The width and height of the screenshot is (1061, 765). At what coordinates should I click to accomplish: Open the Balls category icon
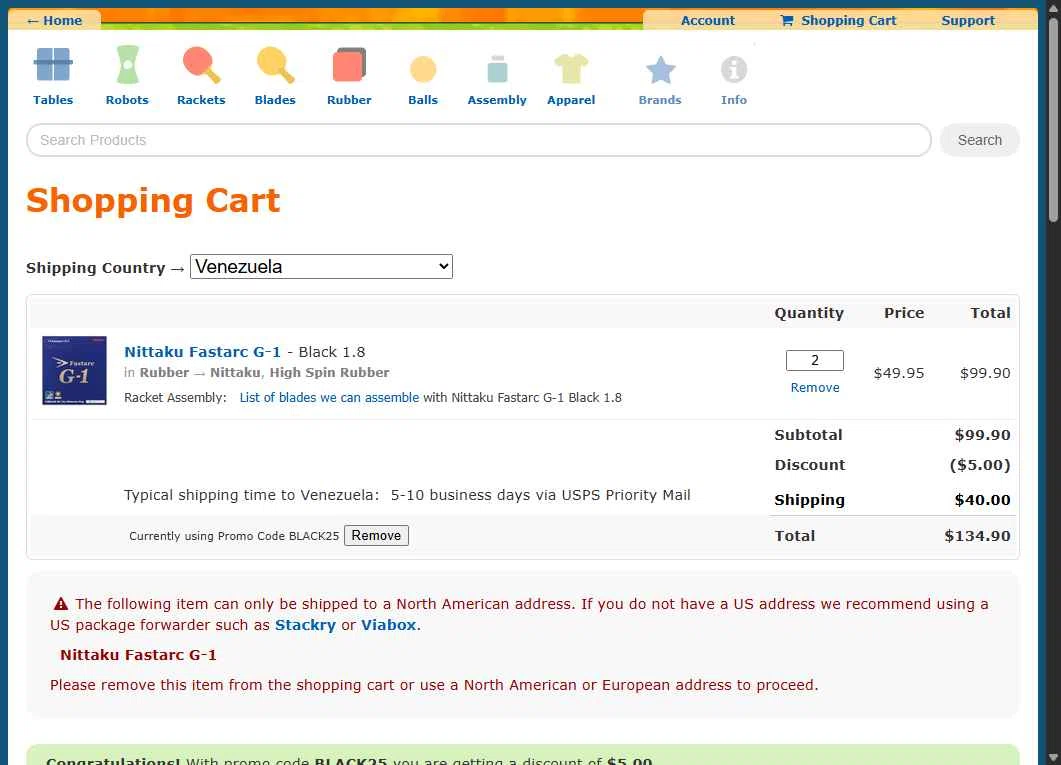coord(423,69)
